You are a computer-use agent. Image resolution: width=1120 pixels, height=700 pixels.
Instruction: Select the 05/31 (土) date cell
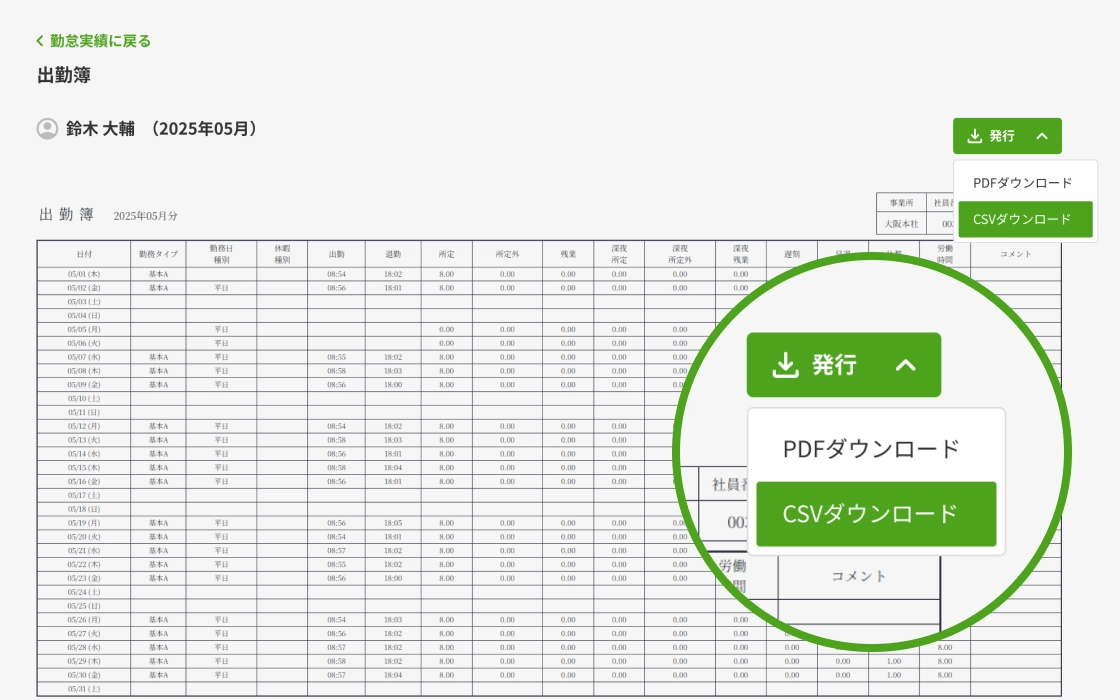pos(84,689)
